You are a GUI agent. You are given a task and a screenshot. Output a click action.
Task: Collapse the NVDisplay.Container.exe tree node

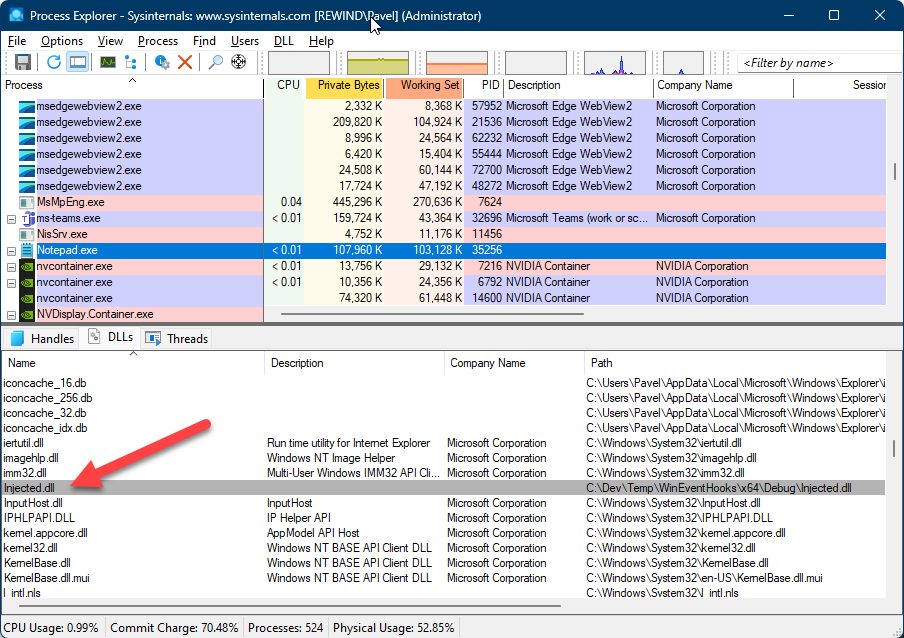click(x=11, y=315)
